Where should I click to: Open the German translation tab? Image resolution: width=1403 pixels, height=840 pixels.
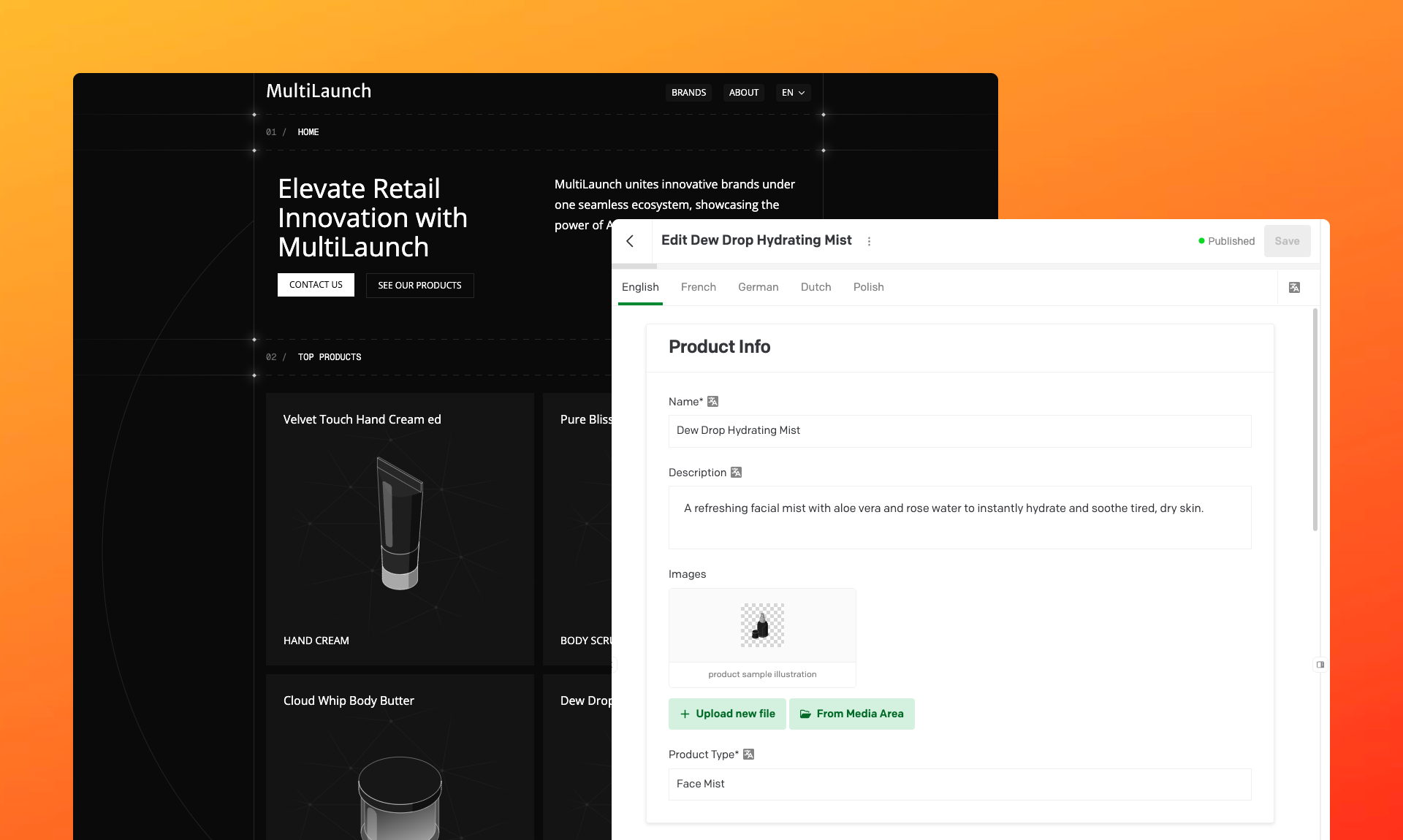pos(758,287)
